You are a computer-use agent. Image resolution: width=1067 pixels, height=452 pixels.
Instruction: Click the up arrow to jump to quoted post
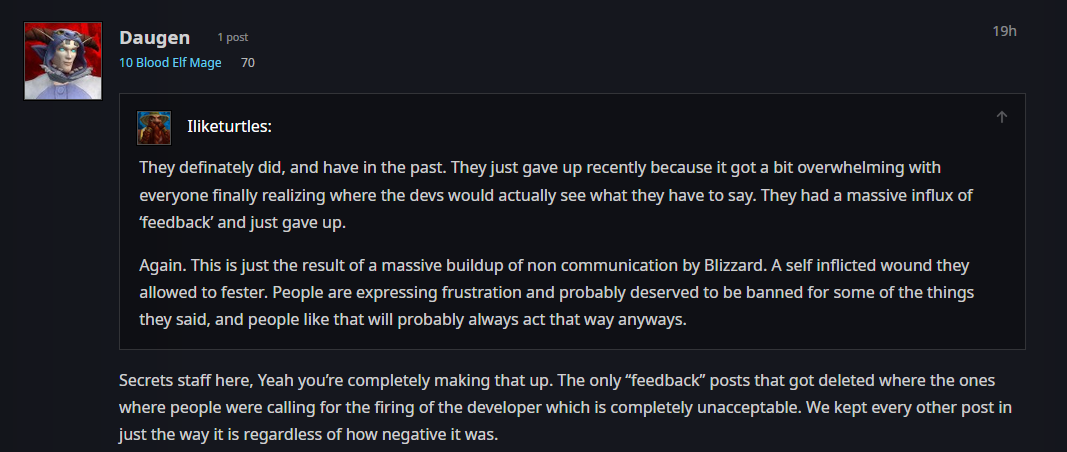tap(1001, 117)
